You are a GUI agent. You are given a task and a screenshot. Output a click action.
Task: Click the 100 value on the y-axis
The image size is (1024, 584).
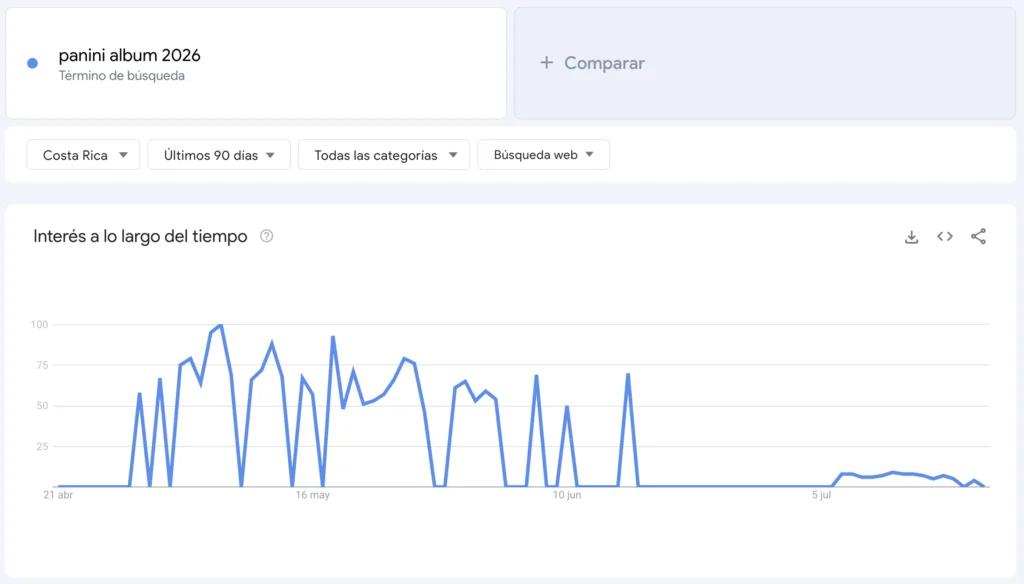tap(39, 325)
